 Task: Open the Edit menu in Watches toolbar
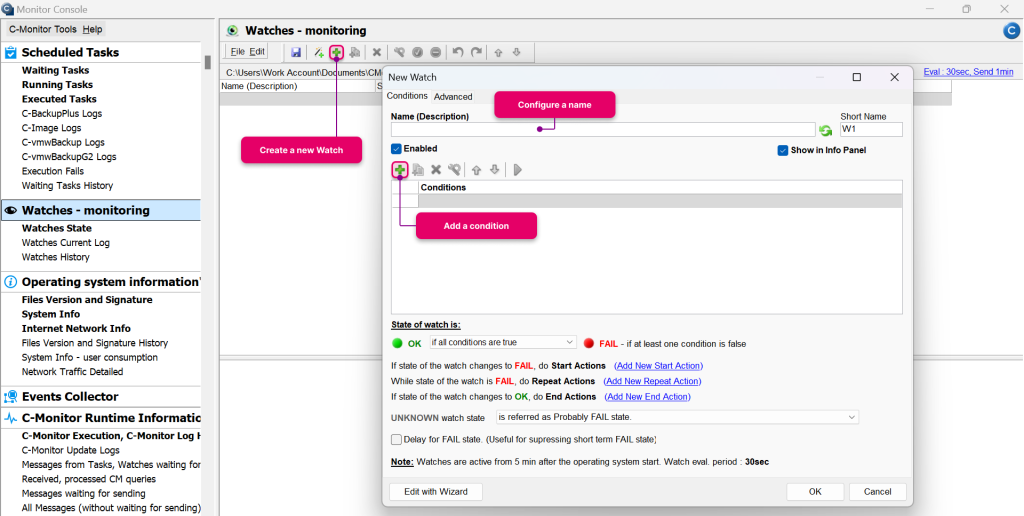point(257,52)
